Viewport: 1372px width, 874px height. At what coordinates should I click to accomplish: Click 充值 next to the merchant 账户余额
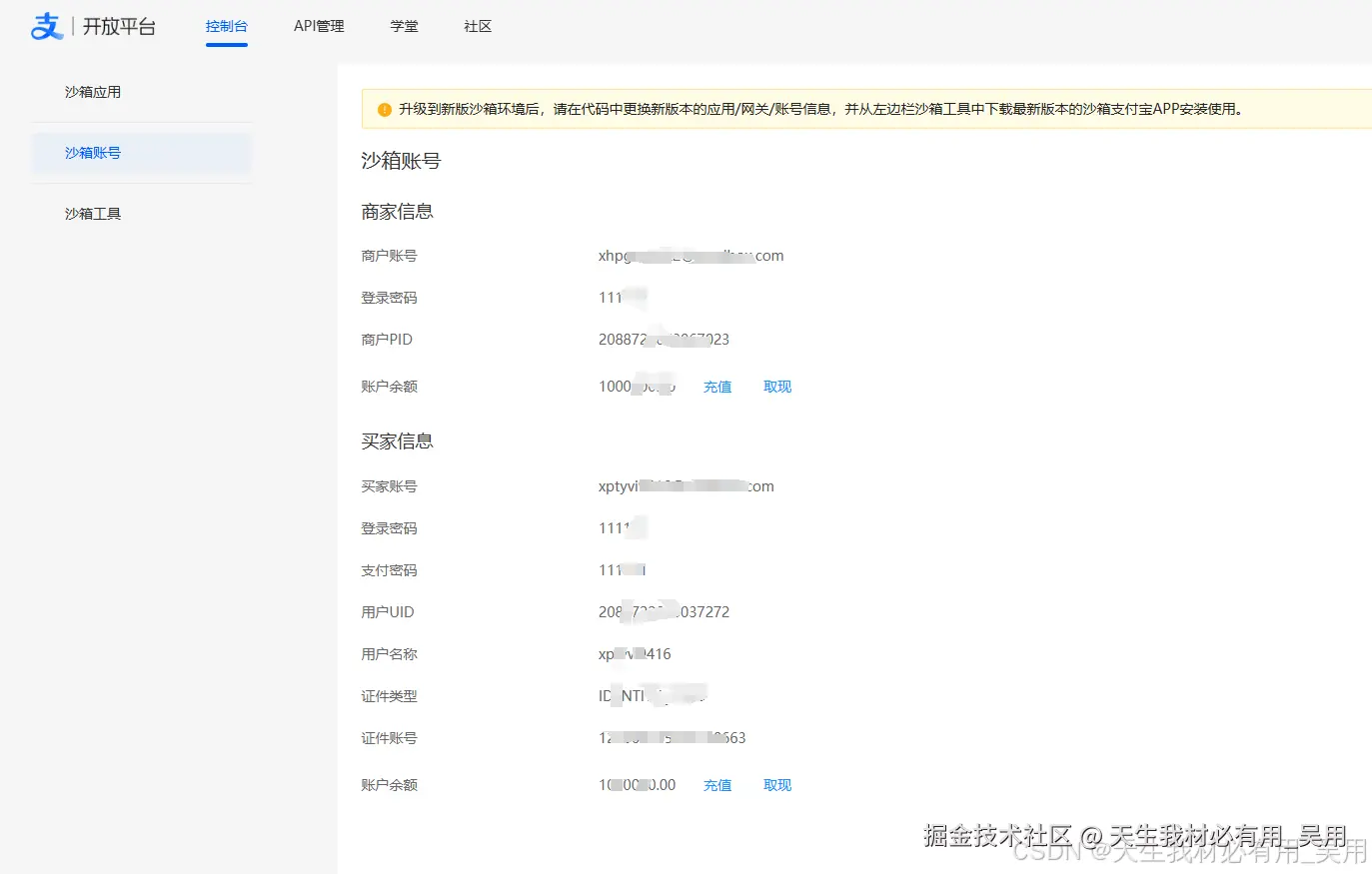tap(716, 387)
